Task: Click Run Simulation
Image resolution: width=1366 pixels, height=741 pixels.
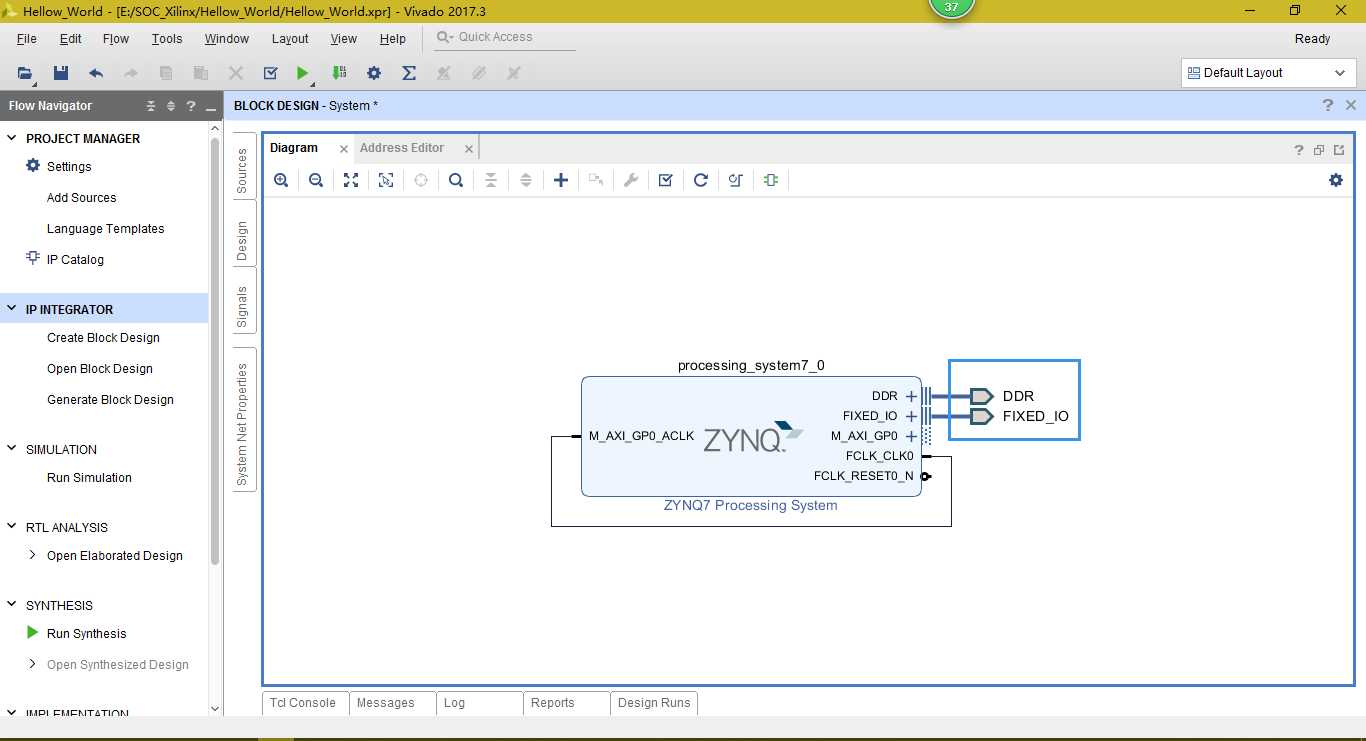Action: [89, 478]
